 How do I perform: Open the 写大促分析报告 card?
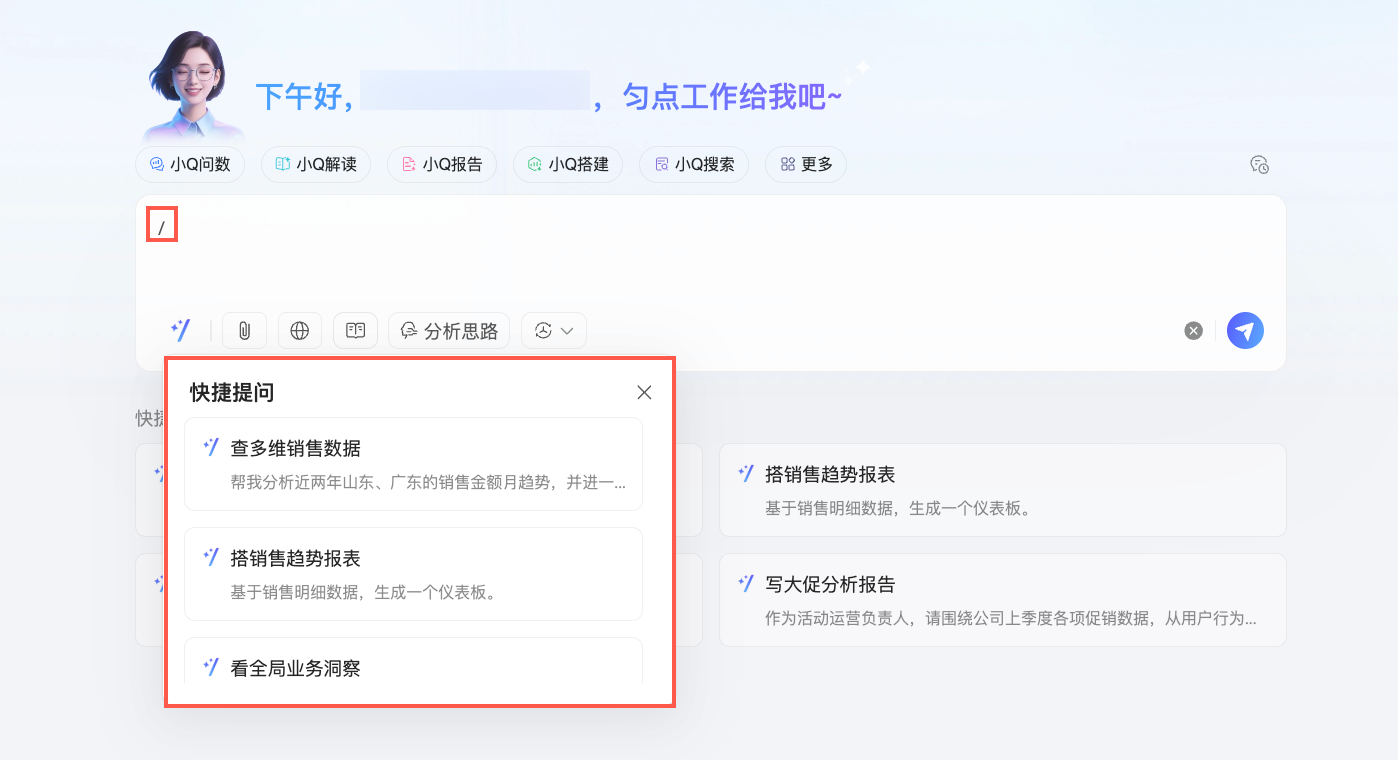point(1002,600)
